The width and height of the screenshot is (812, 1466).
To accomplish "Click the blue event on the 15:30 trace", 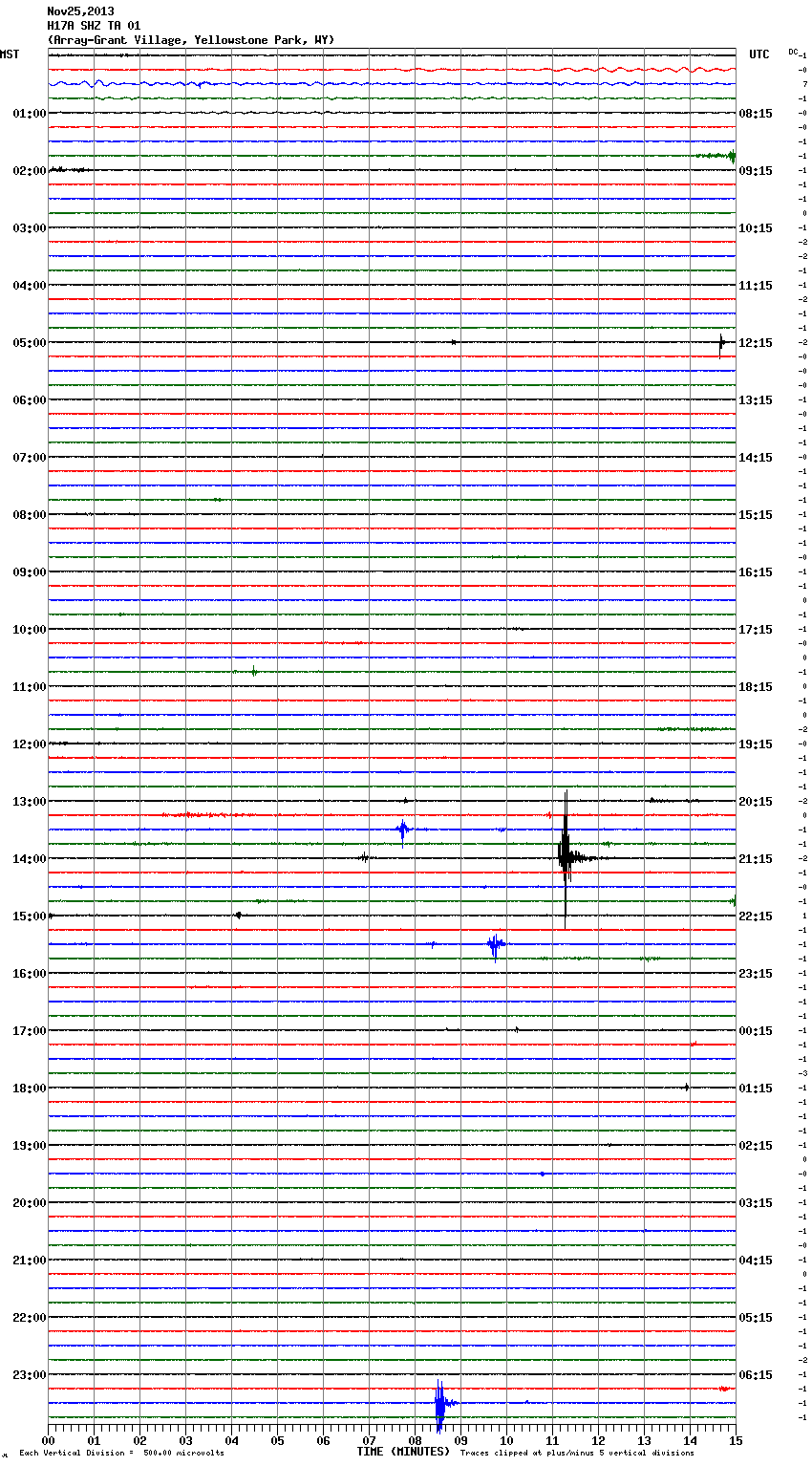I will click(495, 945).
